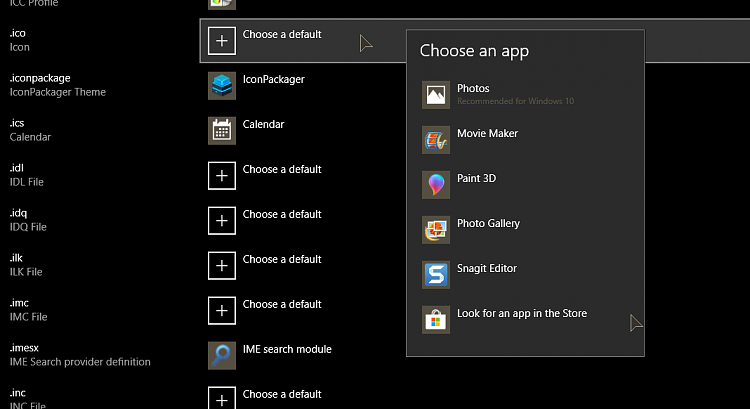
Task: Click the plus icon for .ico
Action: tap(221, 41)
